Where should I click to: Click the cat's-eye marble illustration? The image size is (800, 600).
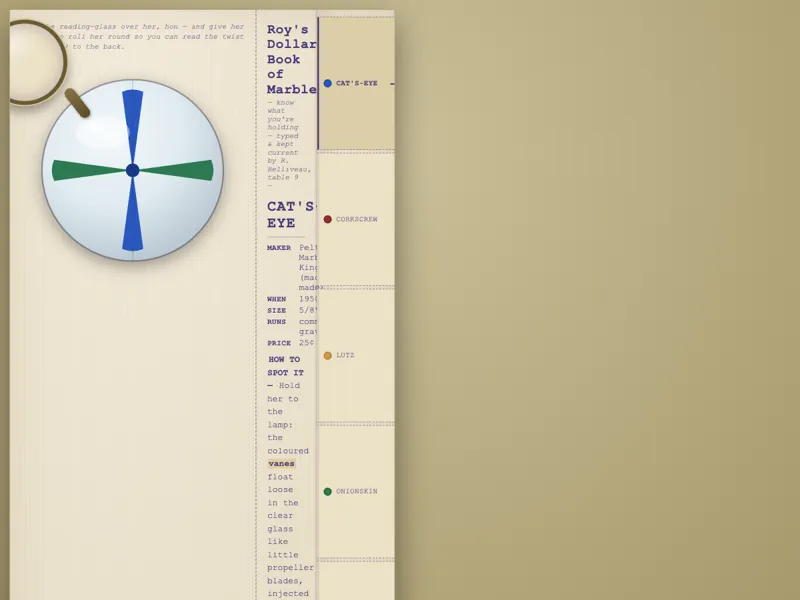pos(133,170)
